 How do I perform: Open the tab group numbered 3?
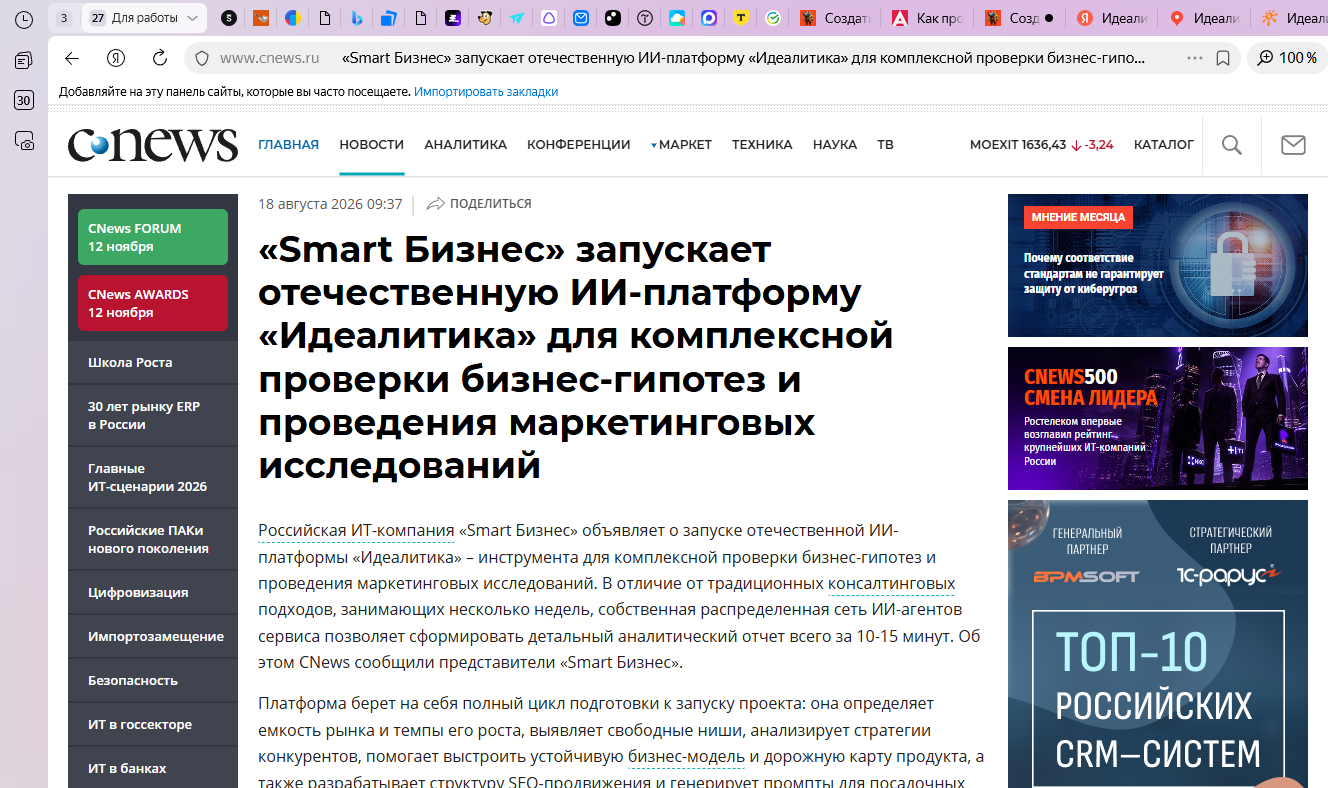click(x=64, y=18)
